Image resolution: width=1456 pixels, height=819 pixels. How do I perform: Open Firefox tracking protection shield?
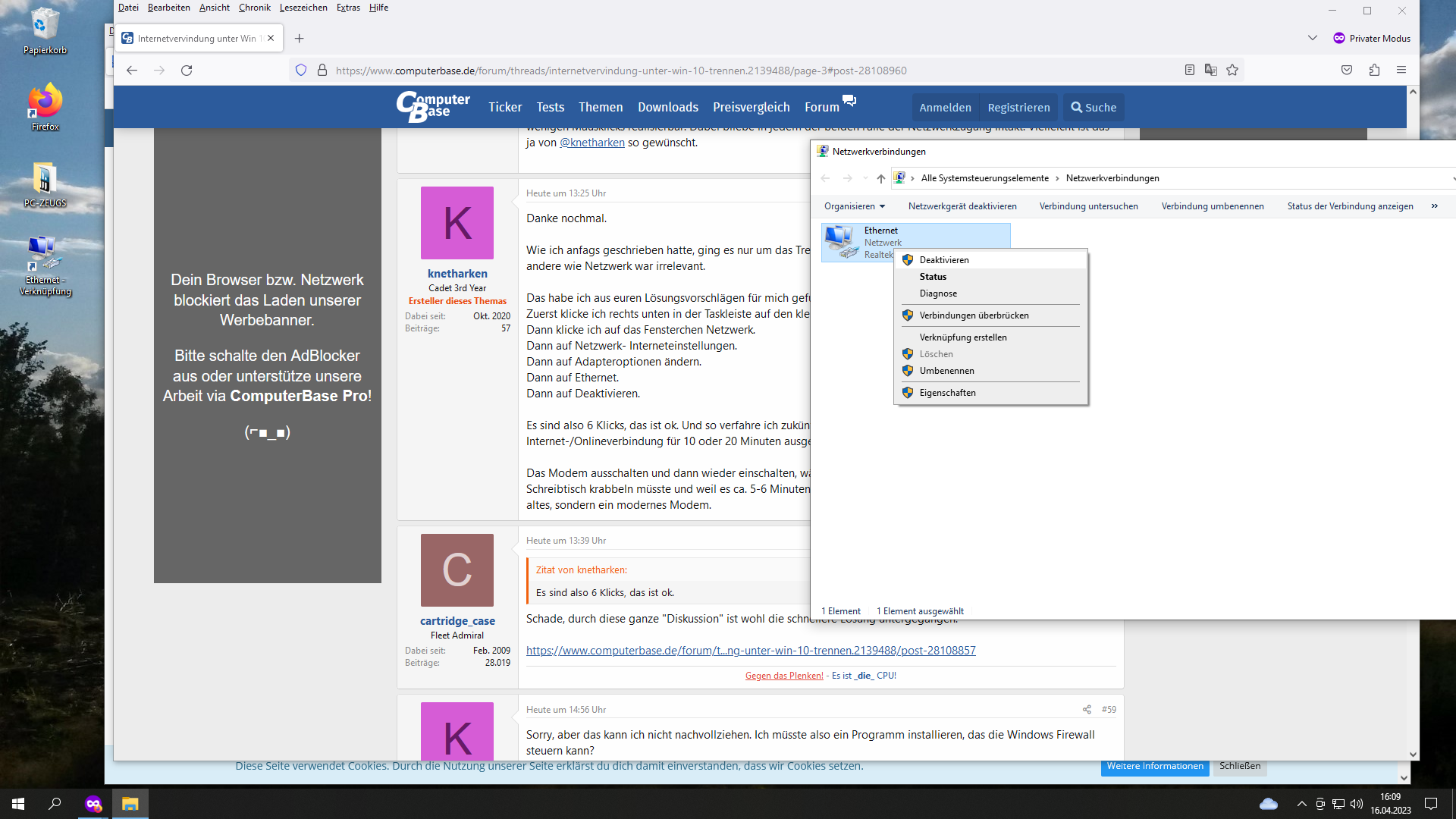point(301,71)
